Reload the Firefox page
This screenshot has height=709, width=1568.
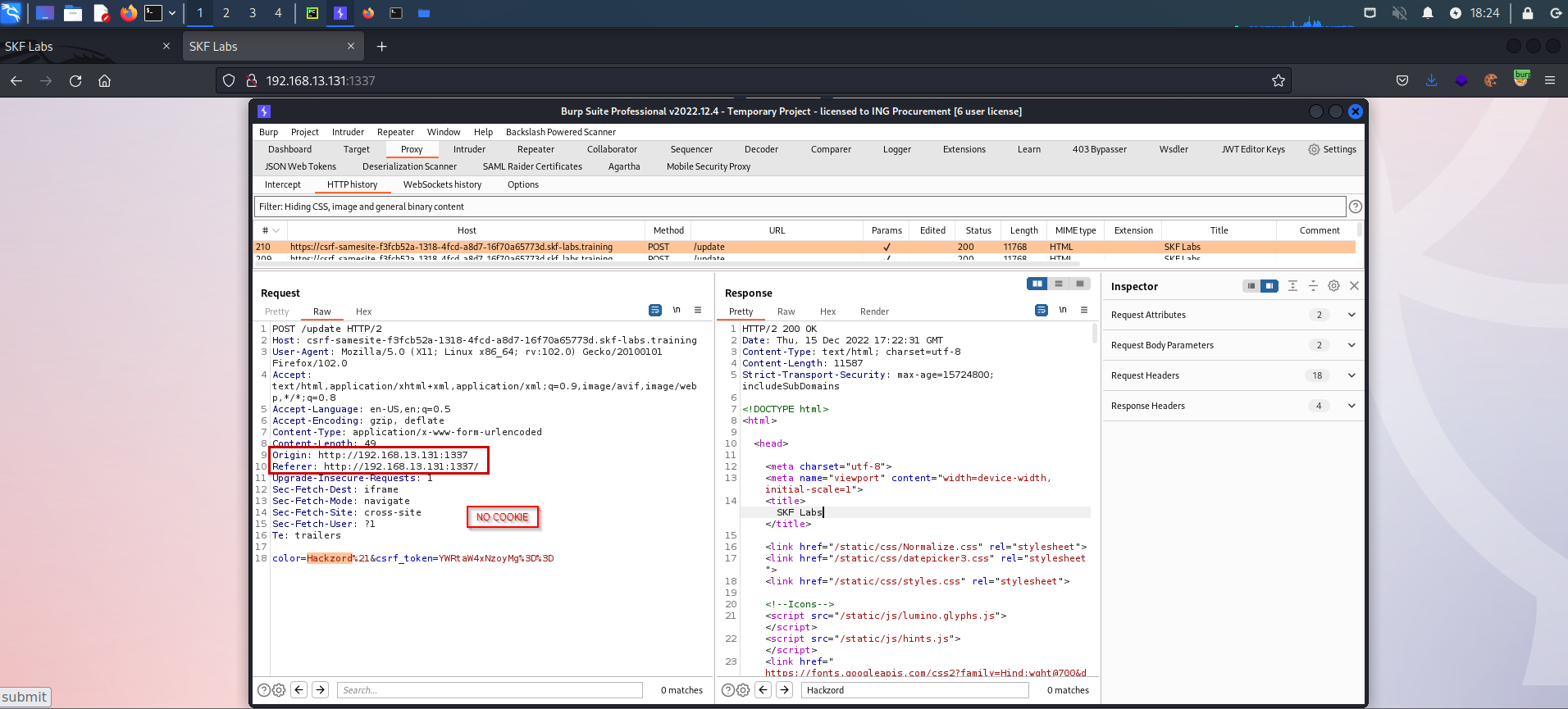click(x=75, y=80)
